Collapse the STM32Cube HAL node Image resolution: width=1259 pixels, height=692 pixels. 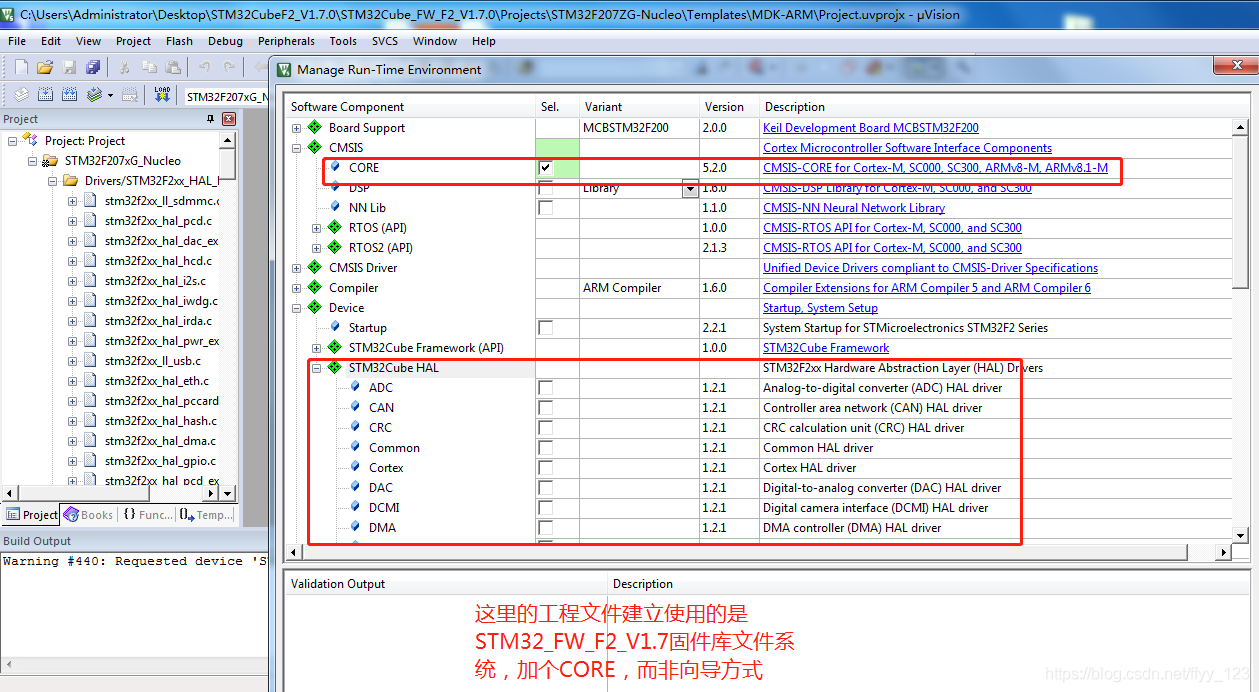316,368
